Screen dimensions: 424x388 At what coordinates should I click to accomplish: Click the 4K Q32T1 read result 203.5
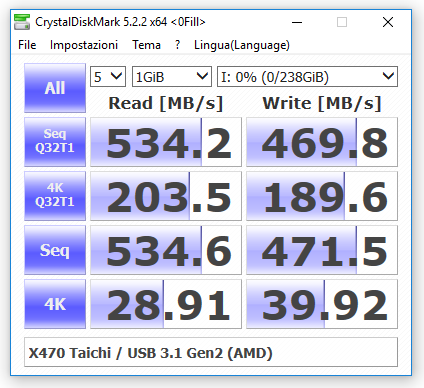pos(166,196)
